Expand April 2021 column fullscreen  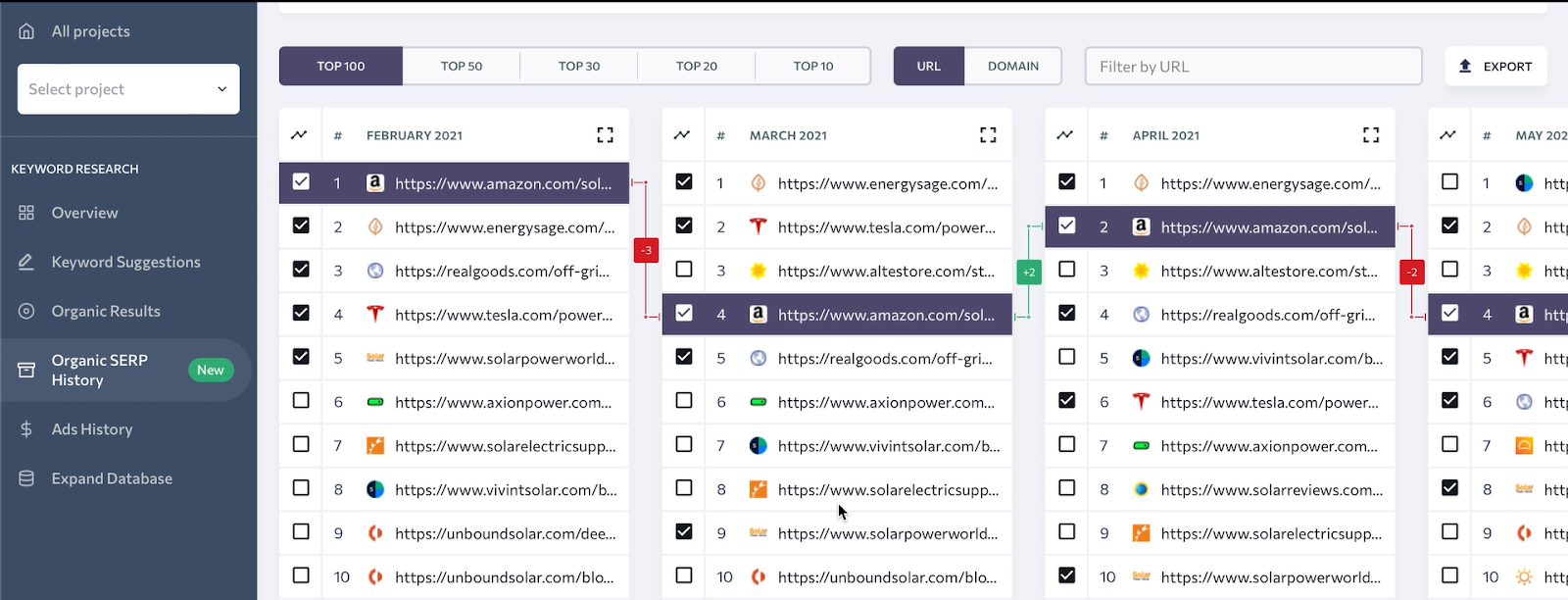click(x=1371, y=135)
